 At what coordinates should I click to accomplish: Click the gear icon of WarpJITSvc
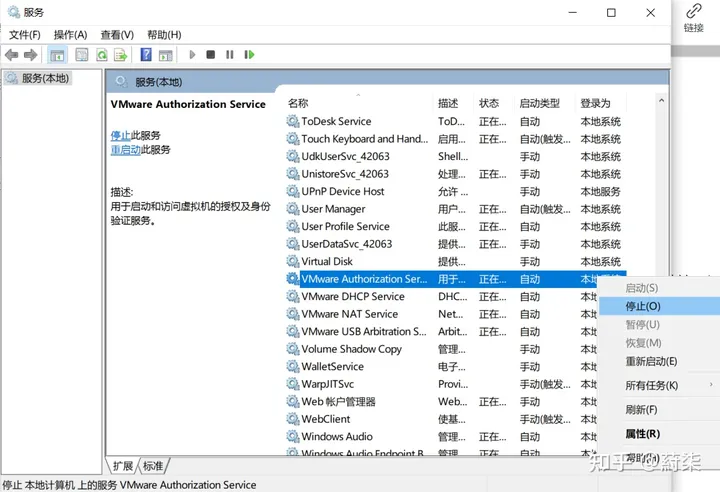(x=293, y=384)
